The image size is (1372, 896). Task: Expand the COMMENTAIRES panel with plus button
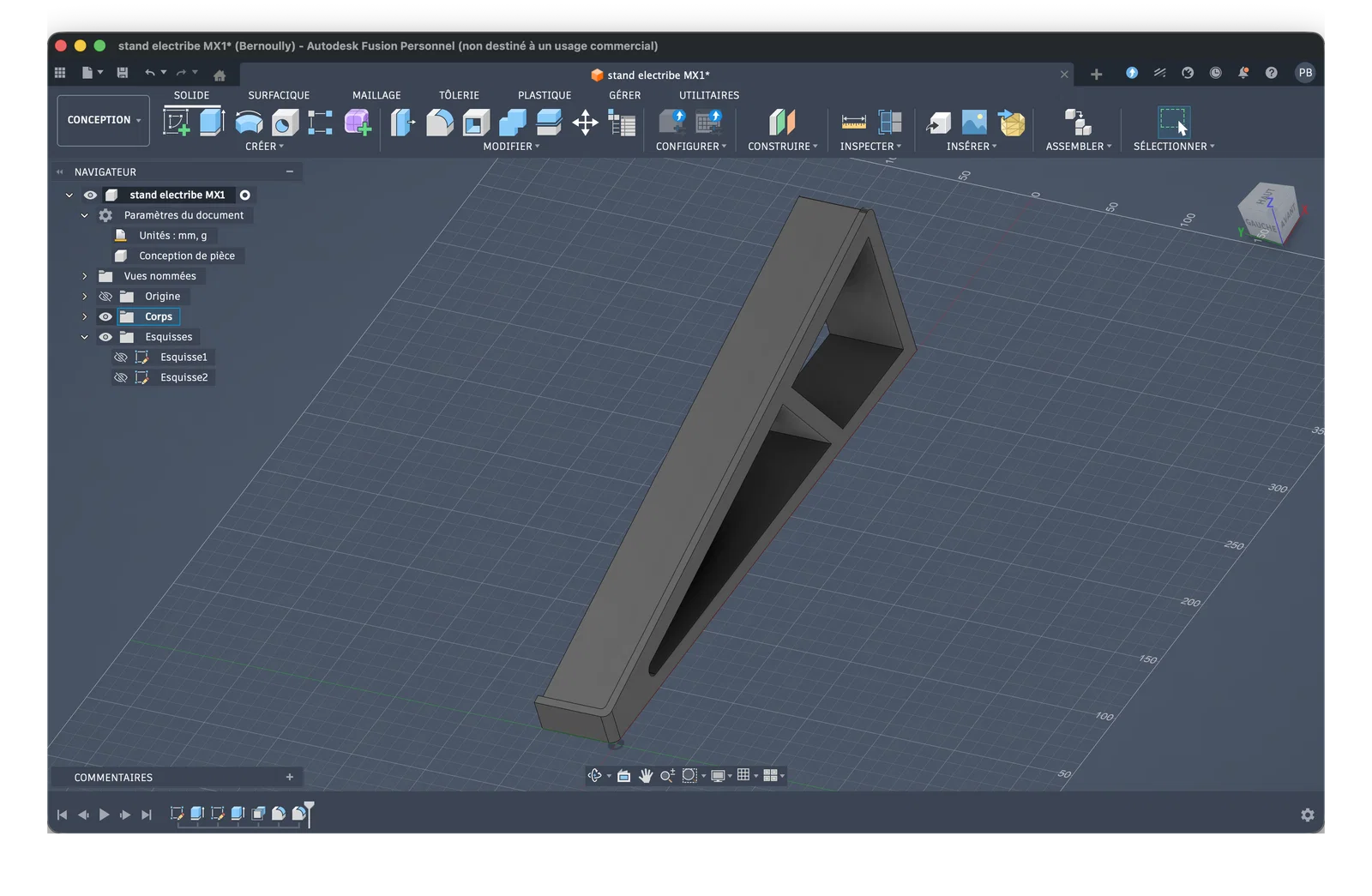(290, 777)
